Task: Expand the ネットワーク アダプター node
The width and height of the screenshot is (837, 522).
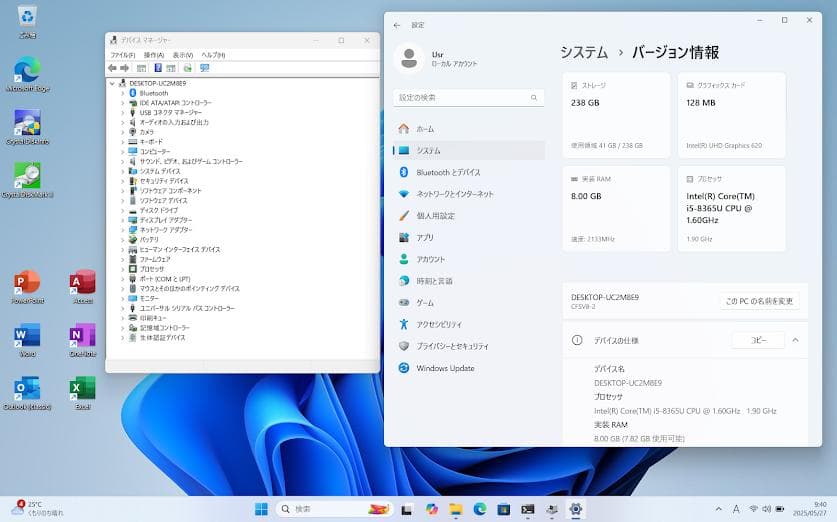Action: [122, 230]
